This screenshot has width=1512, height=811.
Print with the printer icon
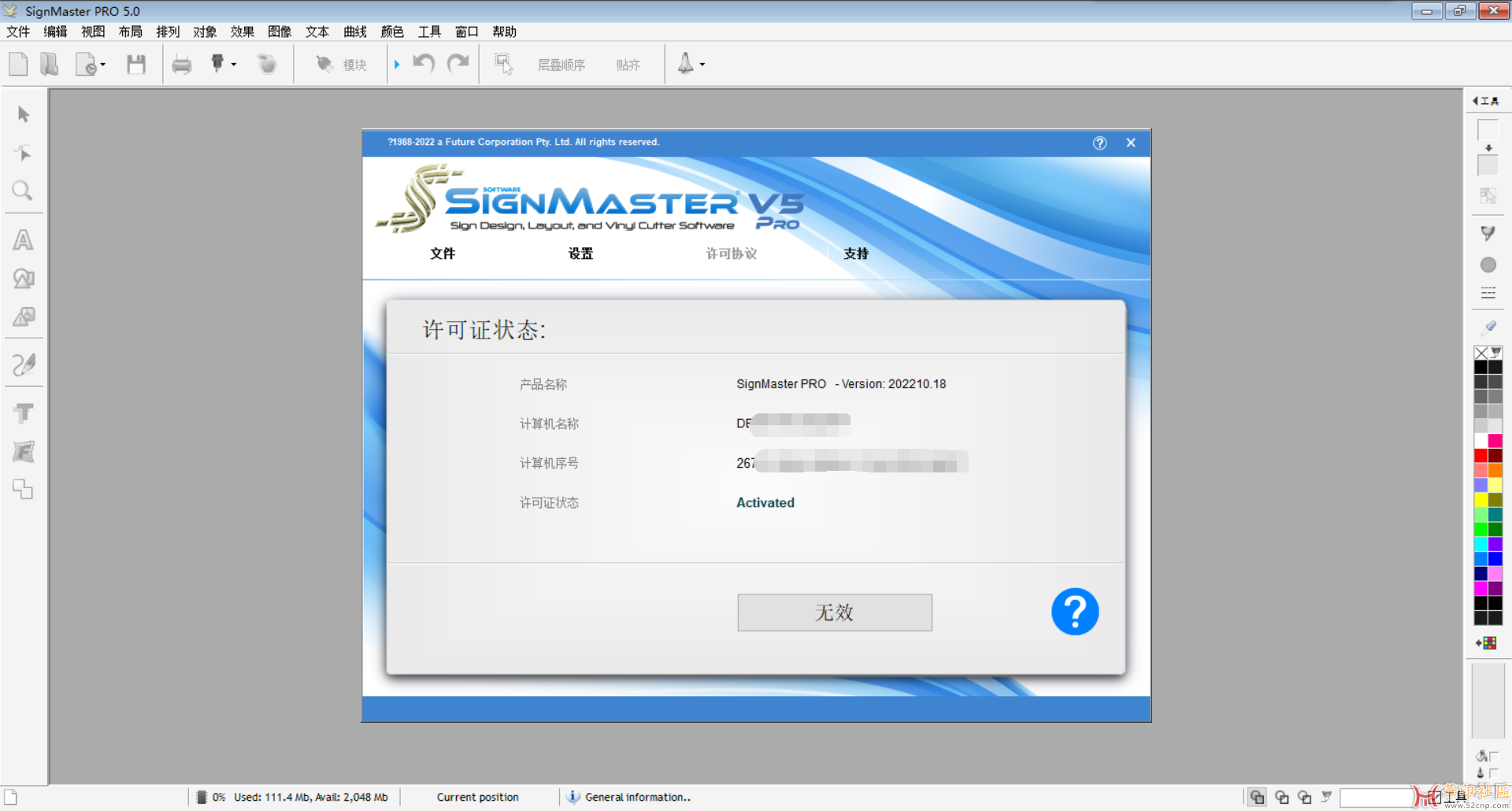coord(182,65)
